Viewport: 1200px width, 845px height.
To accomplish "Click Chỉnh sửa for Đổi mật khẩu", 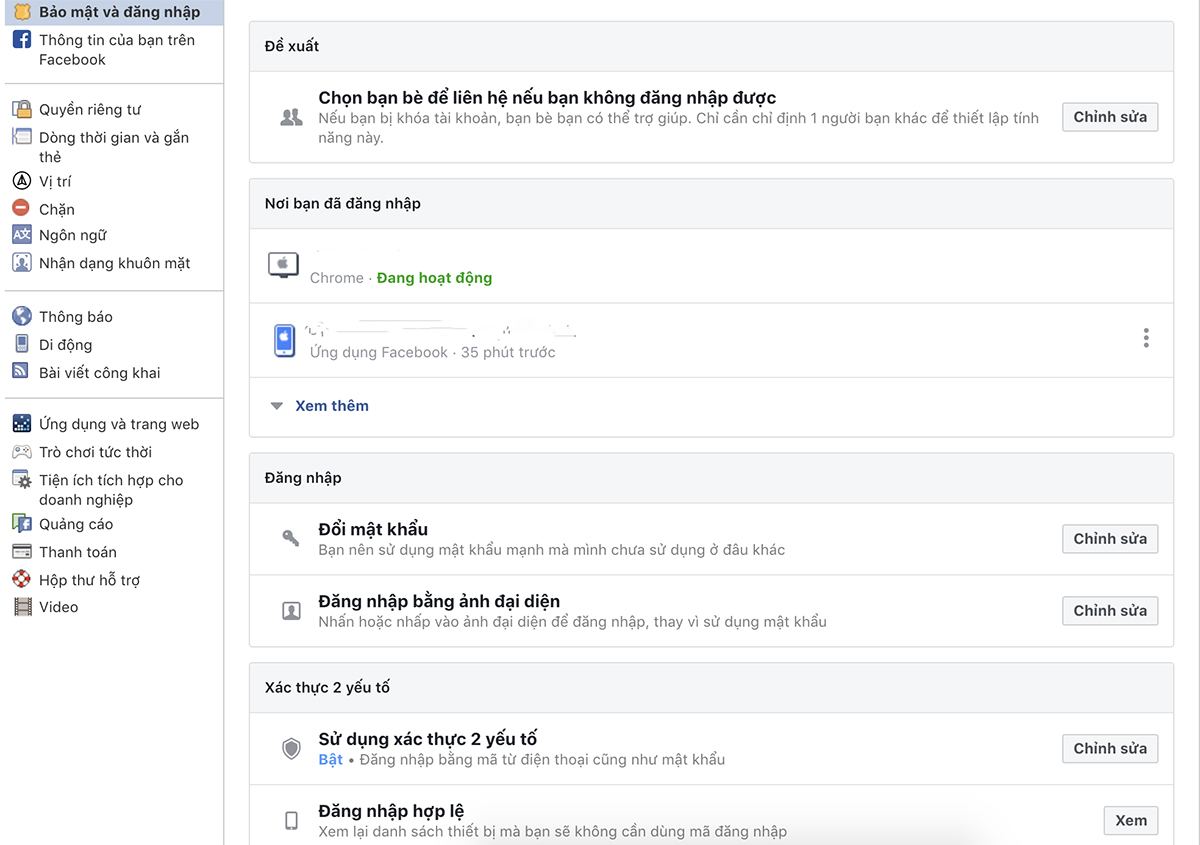I will [x=1109, y=539].
